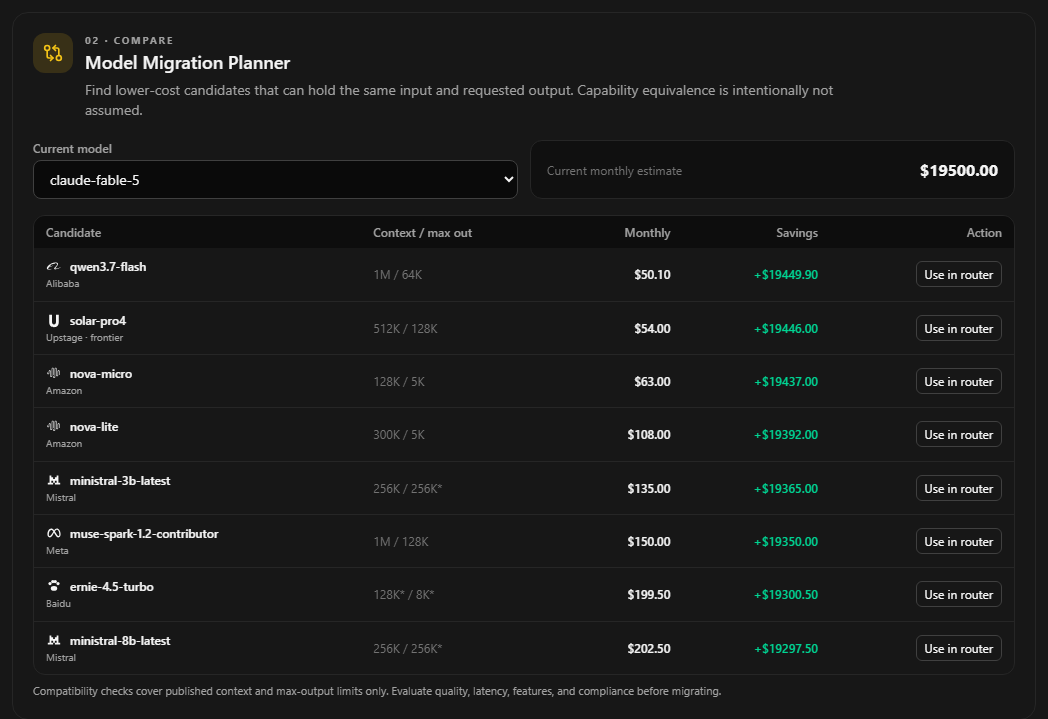The width and height of the screenshot is (1048, 719).
Task: Click the +$19350.00 savings value
Action: pyautogui.click(x=786, y=541)
